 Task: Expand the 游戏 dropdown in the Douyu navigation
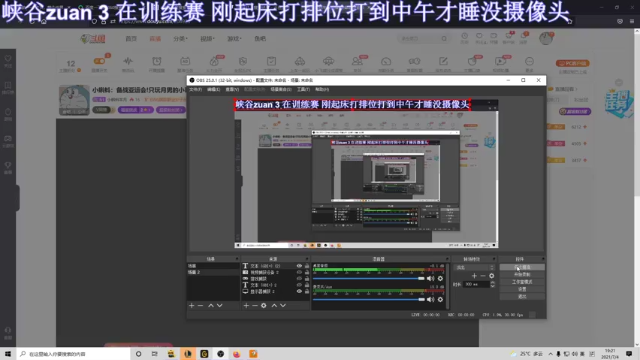234,39
